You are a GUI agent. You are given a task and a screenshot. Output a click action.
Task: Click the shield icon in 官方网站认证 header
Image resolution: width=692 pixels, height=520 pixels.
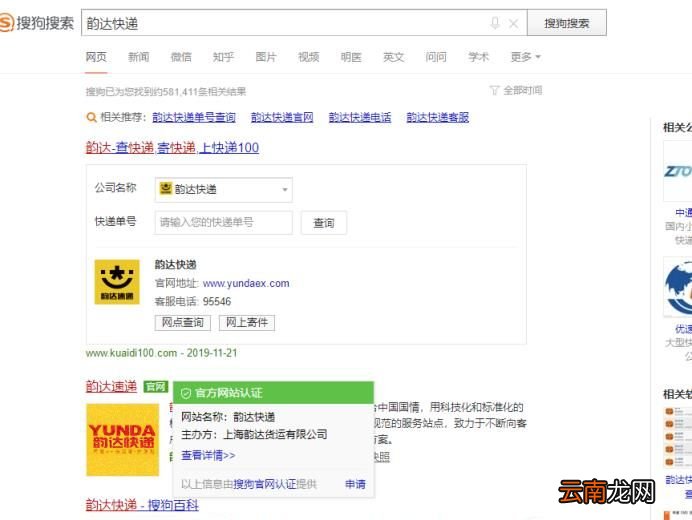point(186,393)
